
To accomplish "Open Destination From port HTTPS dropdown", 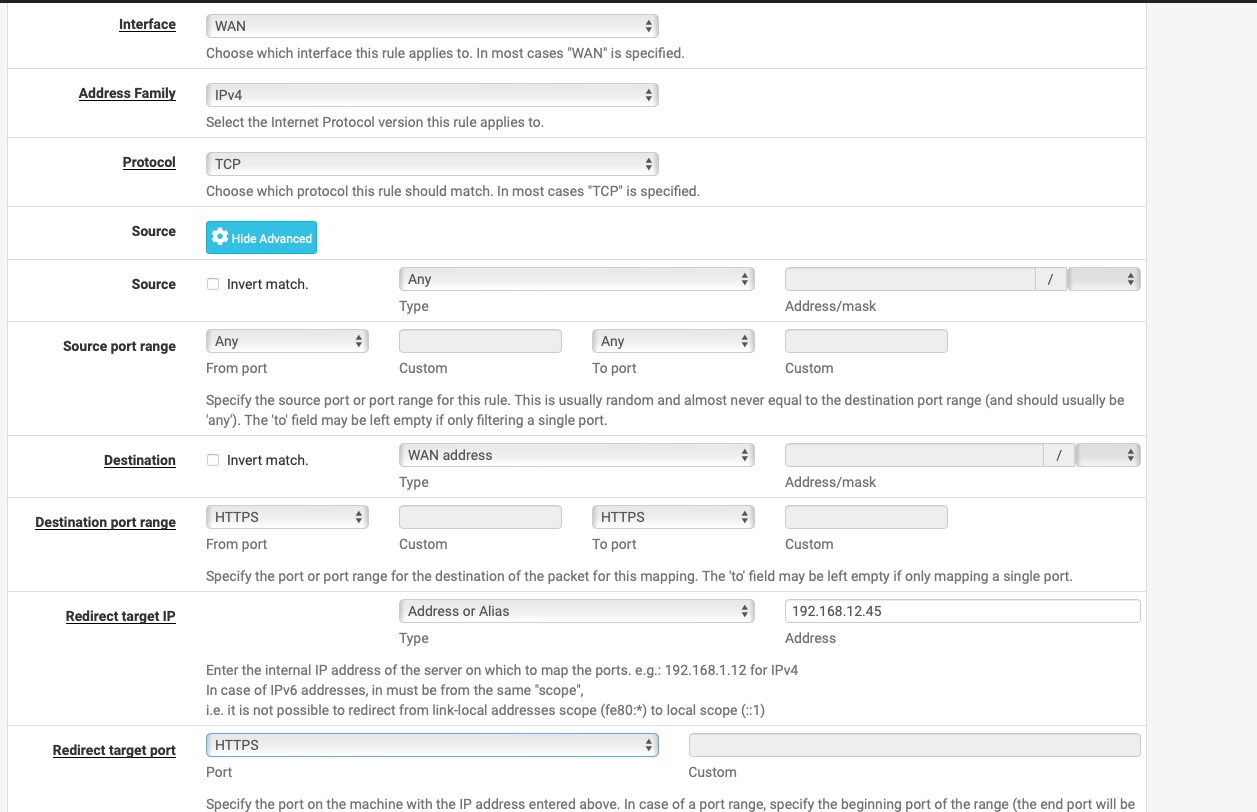I will coord(287,518).
